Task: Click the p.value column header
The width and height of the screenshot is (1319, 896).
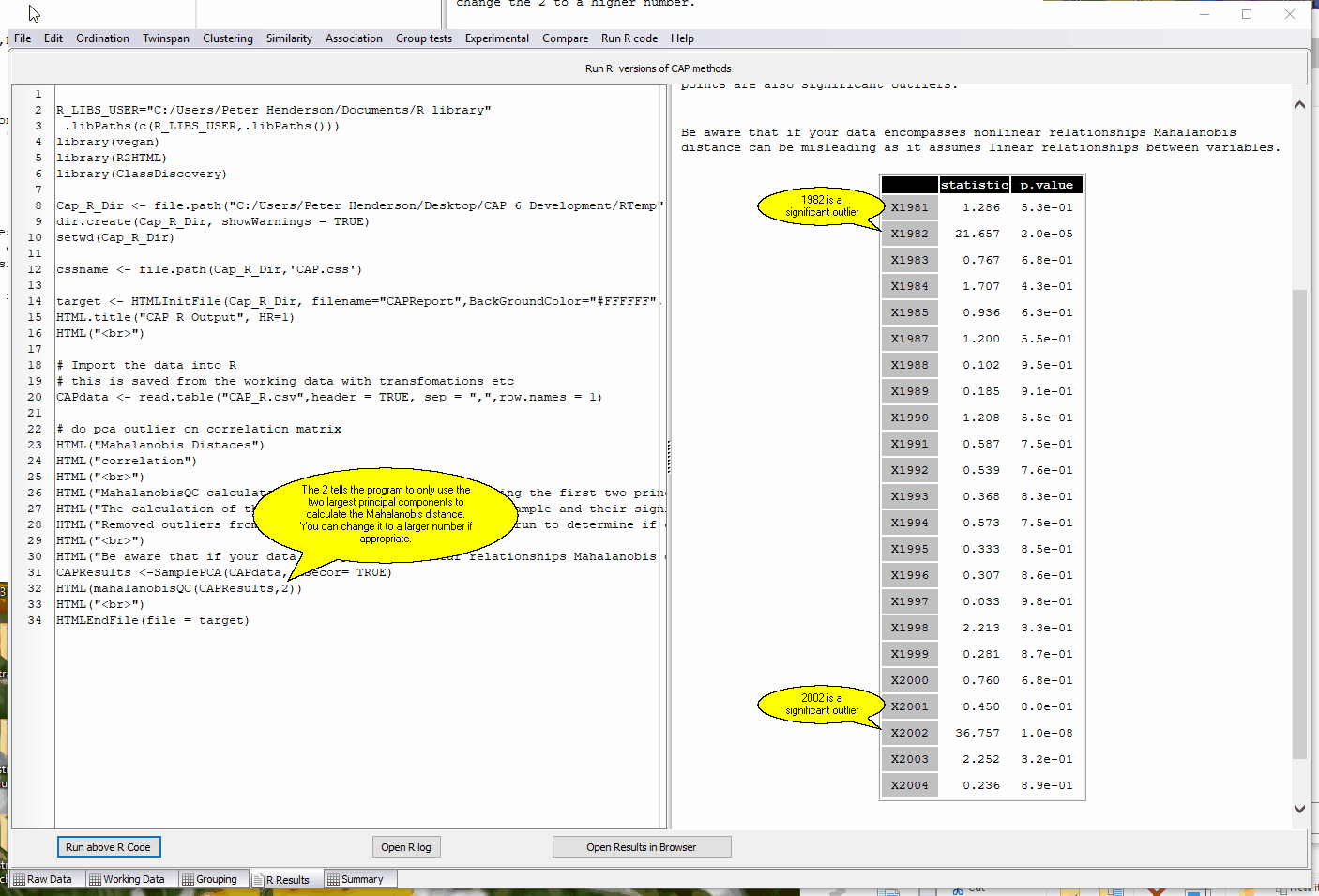Action: click(1047, 185)
